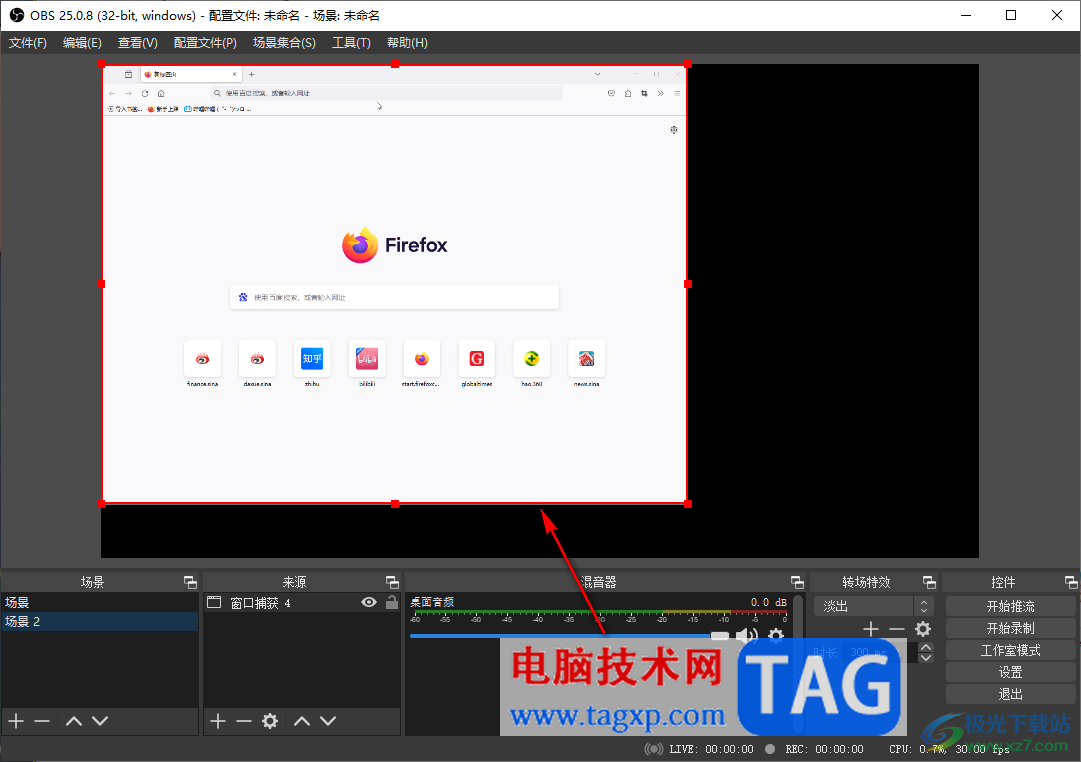
Task: Open the 工具(T) menu
Action: click(x=352, y=43)
